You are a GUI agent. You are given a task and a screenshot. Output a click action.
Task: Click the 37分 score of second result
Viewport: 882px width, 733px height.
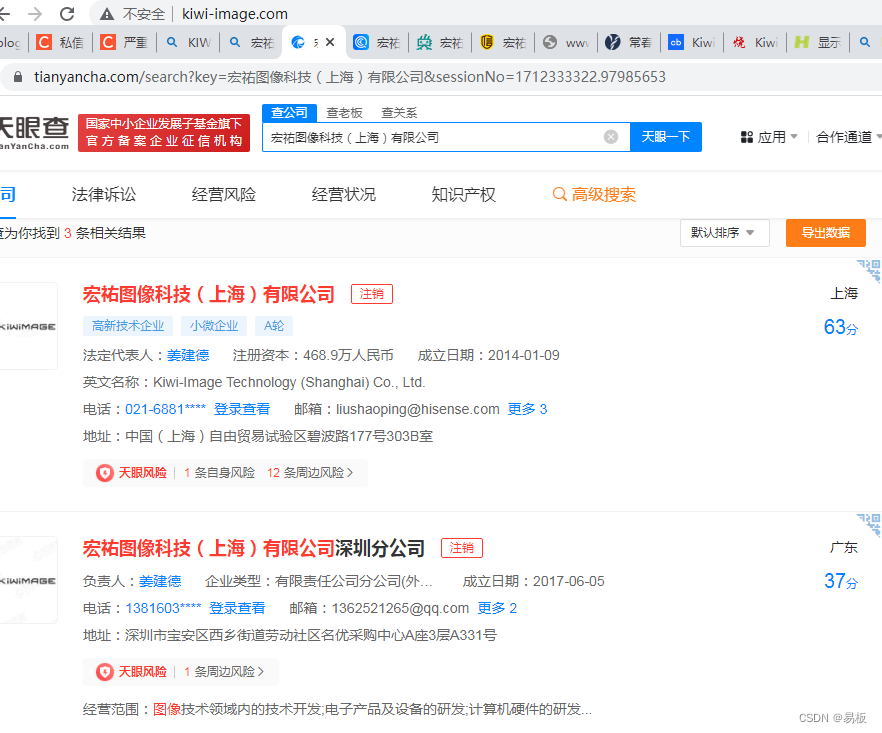pyautogui.click(x=841, y=582)
